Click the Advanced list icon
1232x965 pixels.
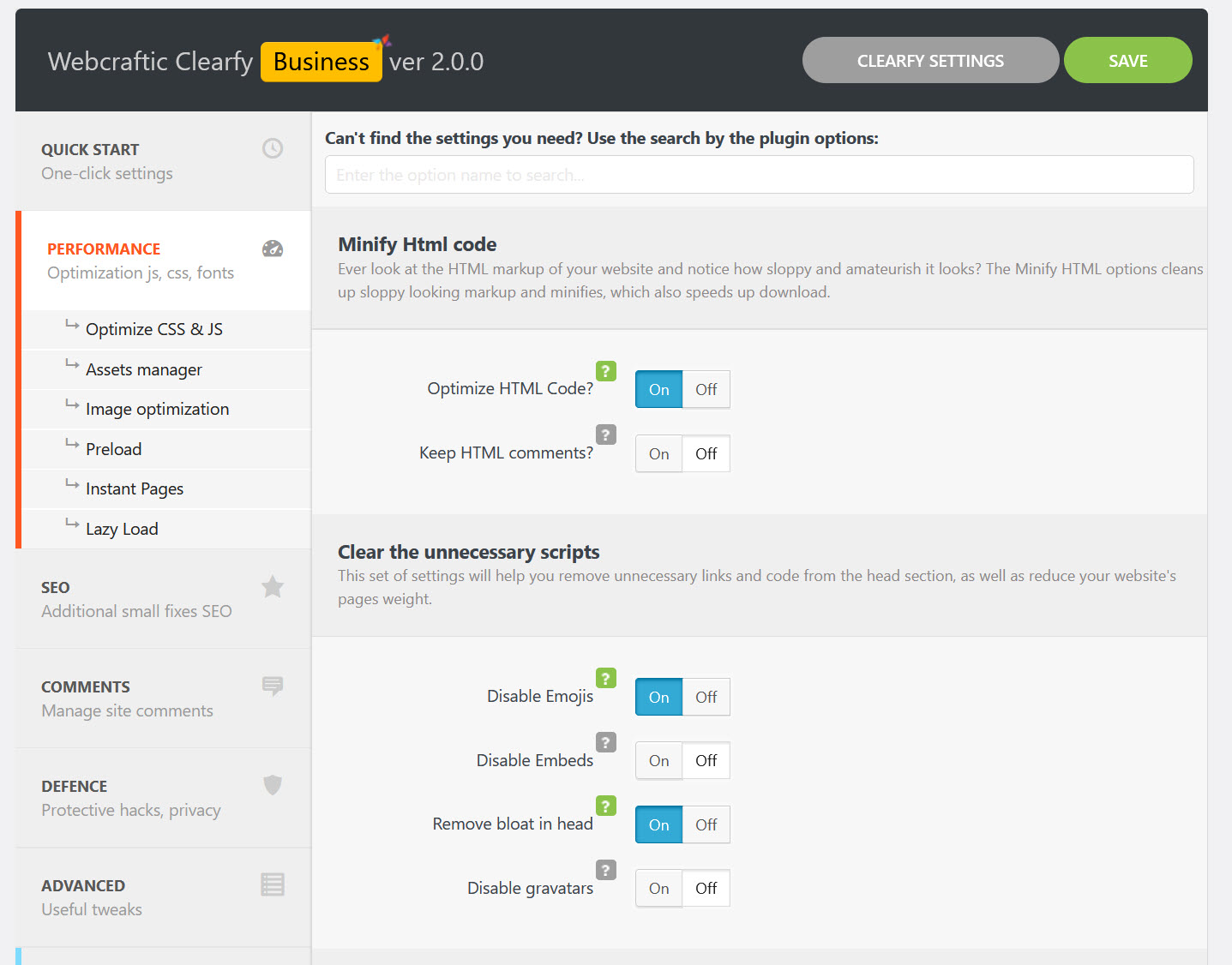tap(273, 884)
